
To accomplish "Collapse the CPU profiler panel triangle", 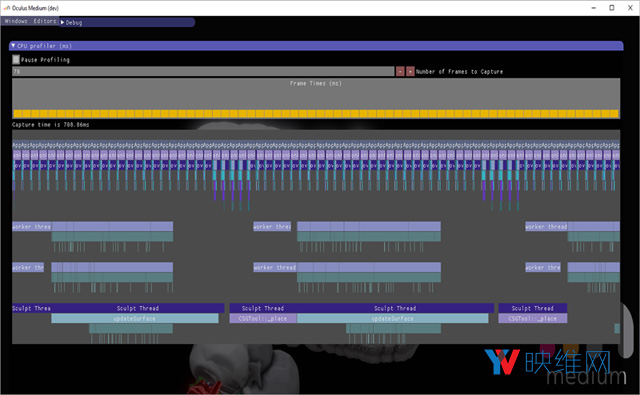I will (13, 46).
